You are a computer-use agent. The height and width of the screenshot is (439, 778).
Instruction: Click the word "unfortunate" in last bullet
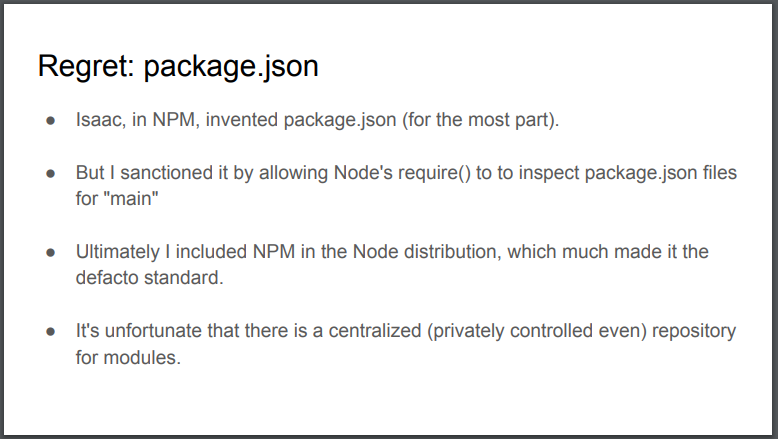153,331
